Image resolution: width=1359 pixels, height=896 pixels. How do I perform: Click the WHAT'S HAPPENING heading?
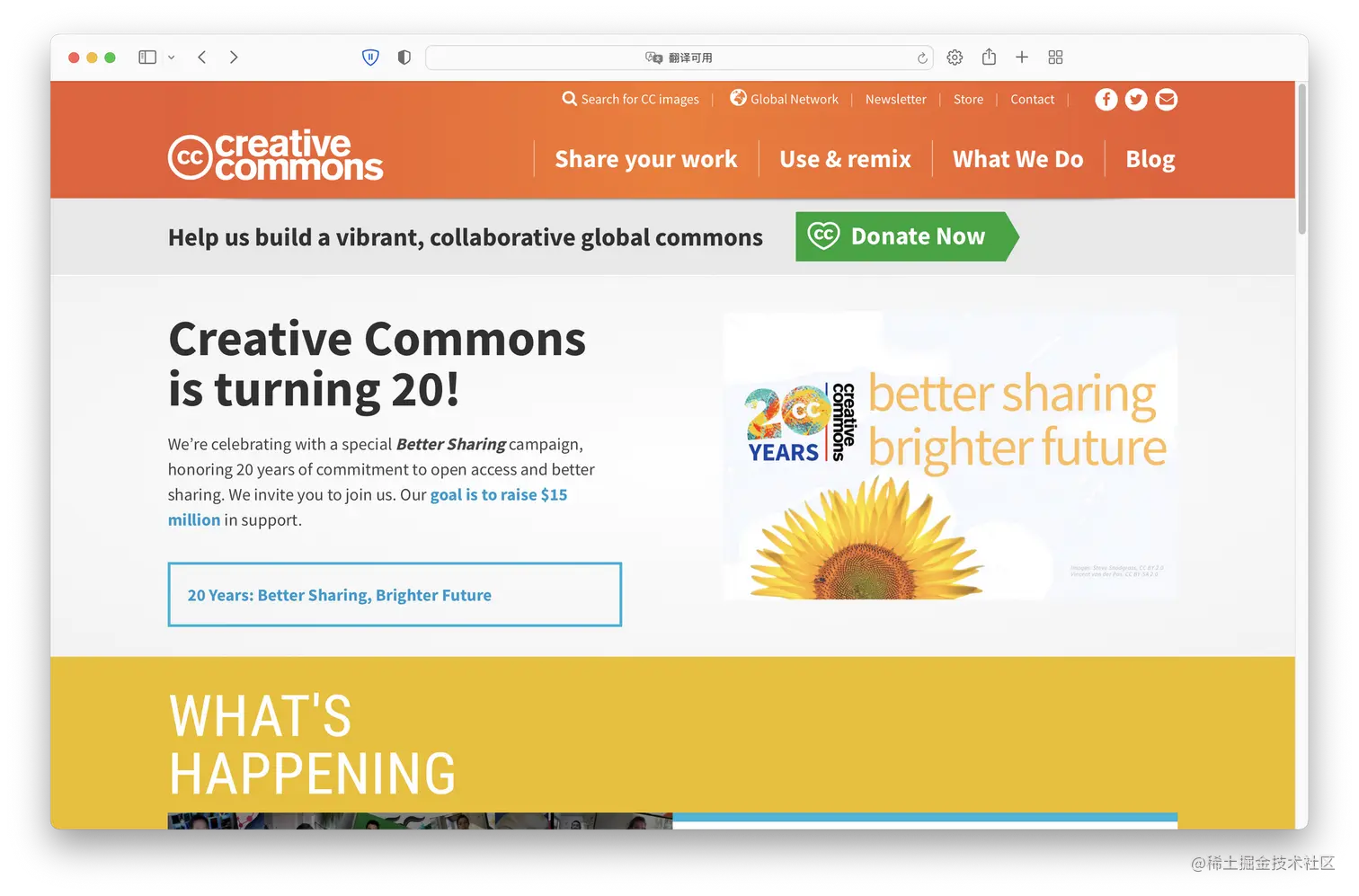tap(312, 745)
